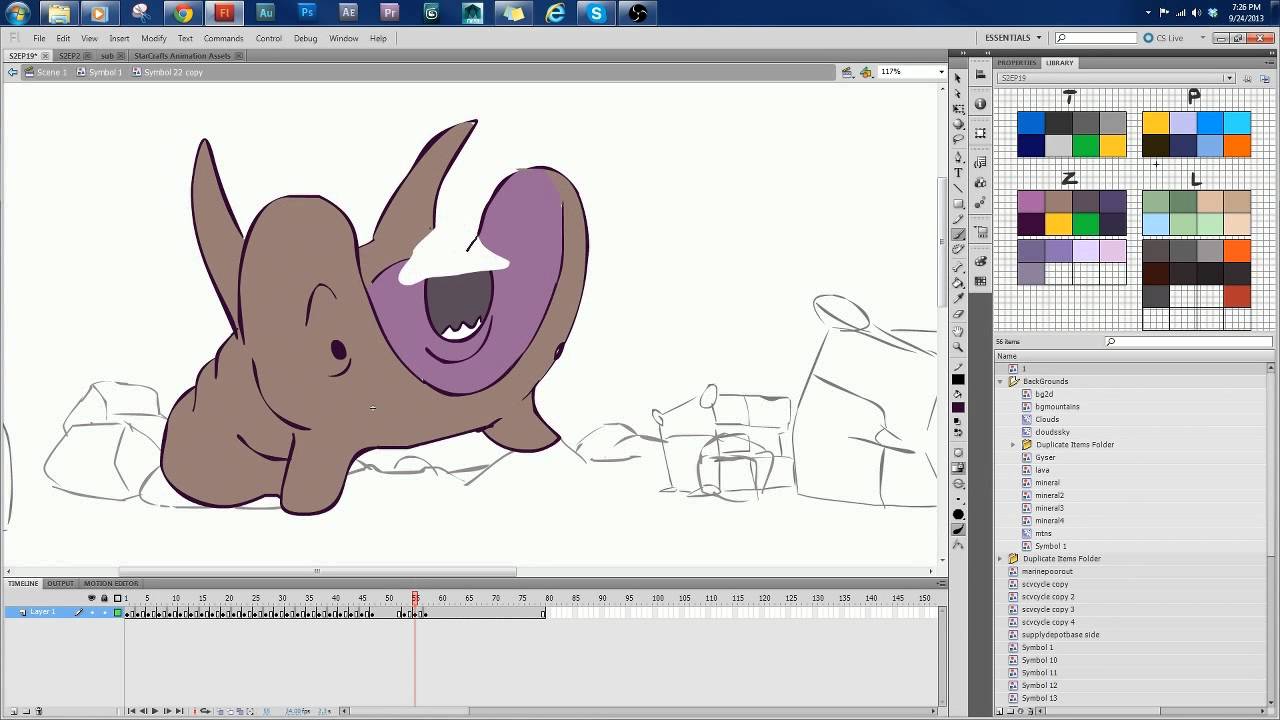The width and height of the screenshot is (1280, 720).
Task: Select the Eraser tool
Action: tap(958, 314)
